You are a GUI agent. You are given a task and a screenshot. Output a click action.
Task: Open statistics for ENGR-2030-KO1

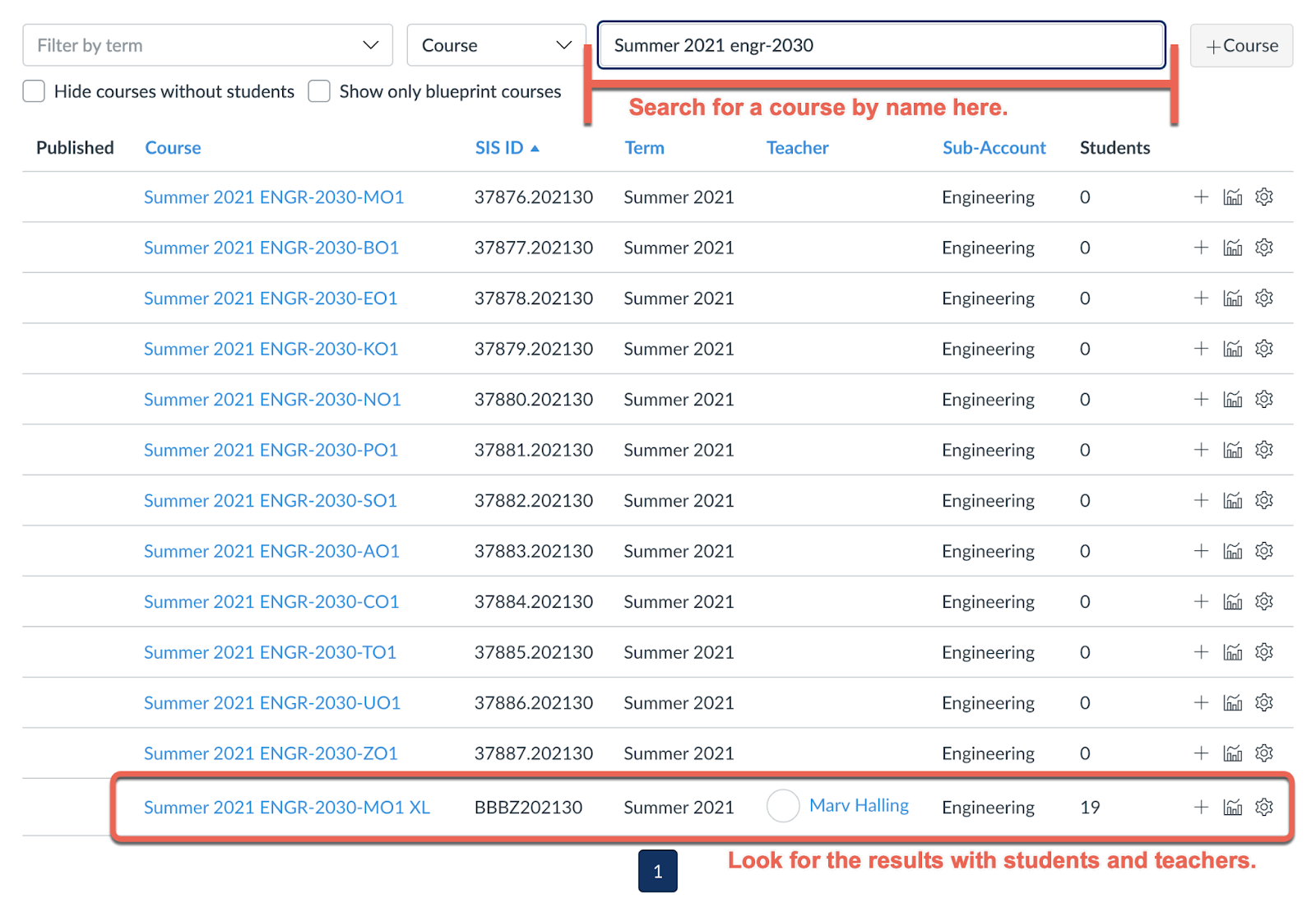click(1232, 349)
